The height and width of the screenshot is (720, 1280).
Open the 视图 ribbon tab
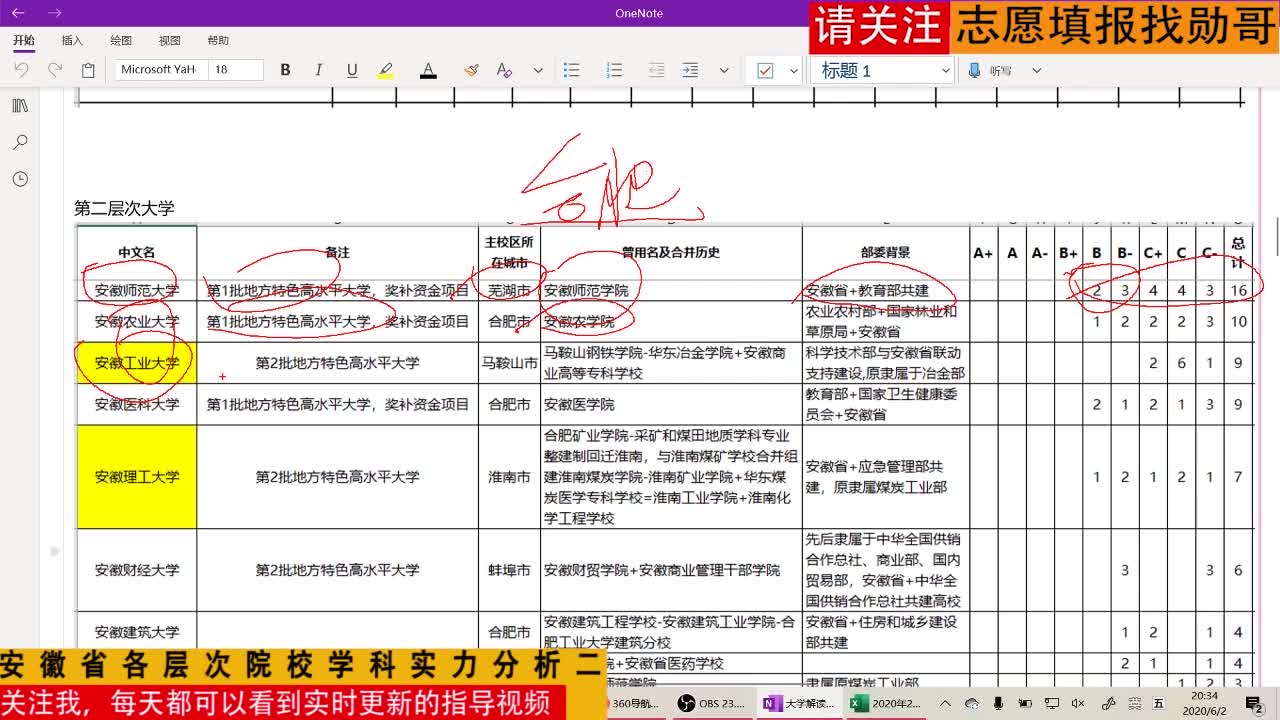(x=170, y=41)
